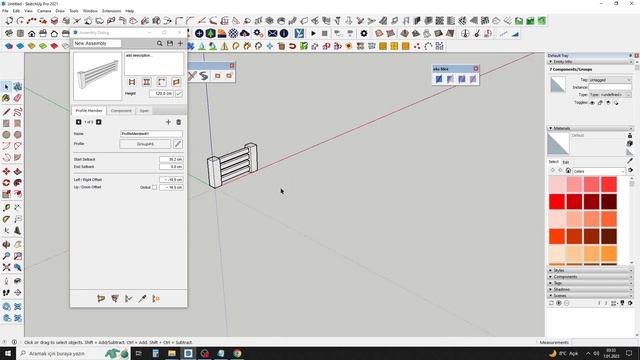Go to next profile member arrow
This screenshot has height=360, width=640.
pyautogui.click(x=99, y=122)
